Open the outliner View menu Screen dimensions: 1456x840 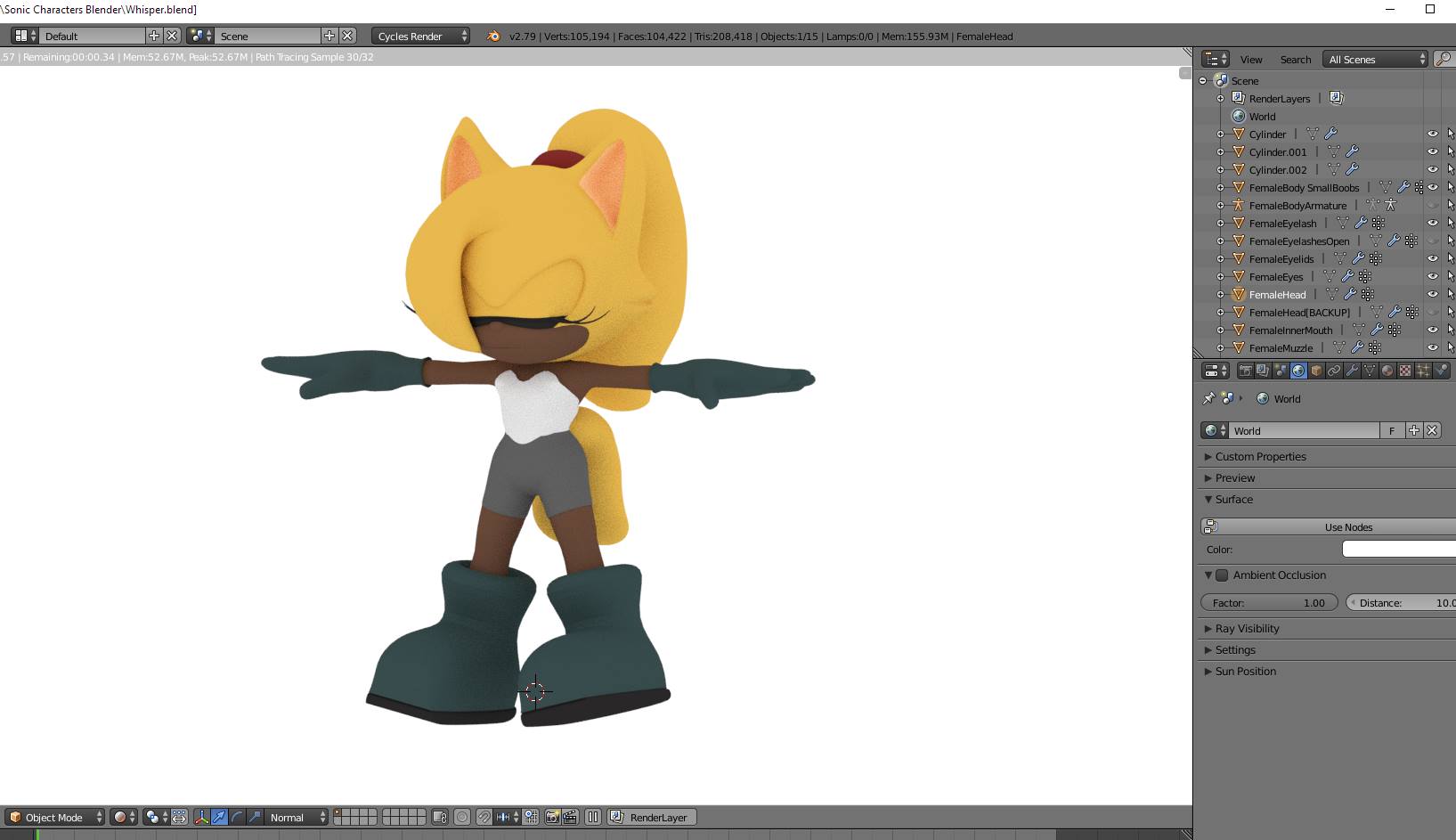coord(1251,60)
